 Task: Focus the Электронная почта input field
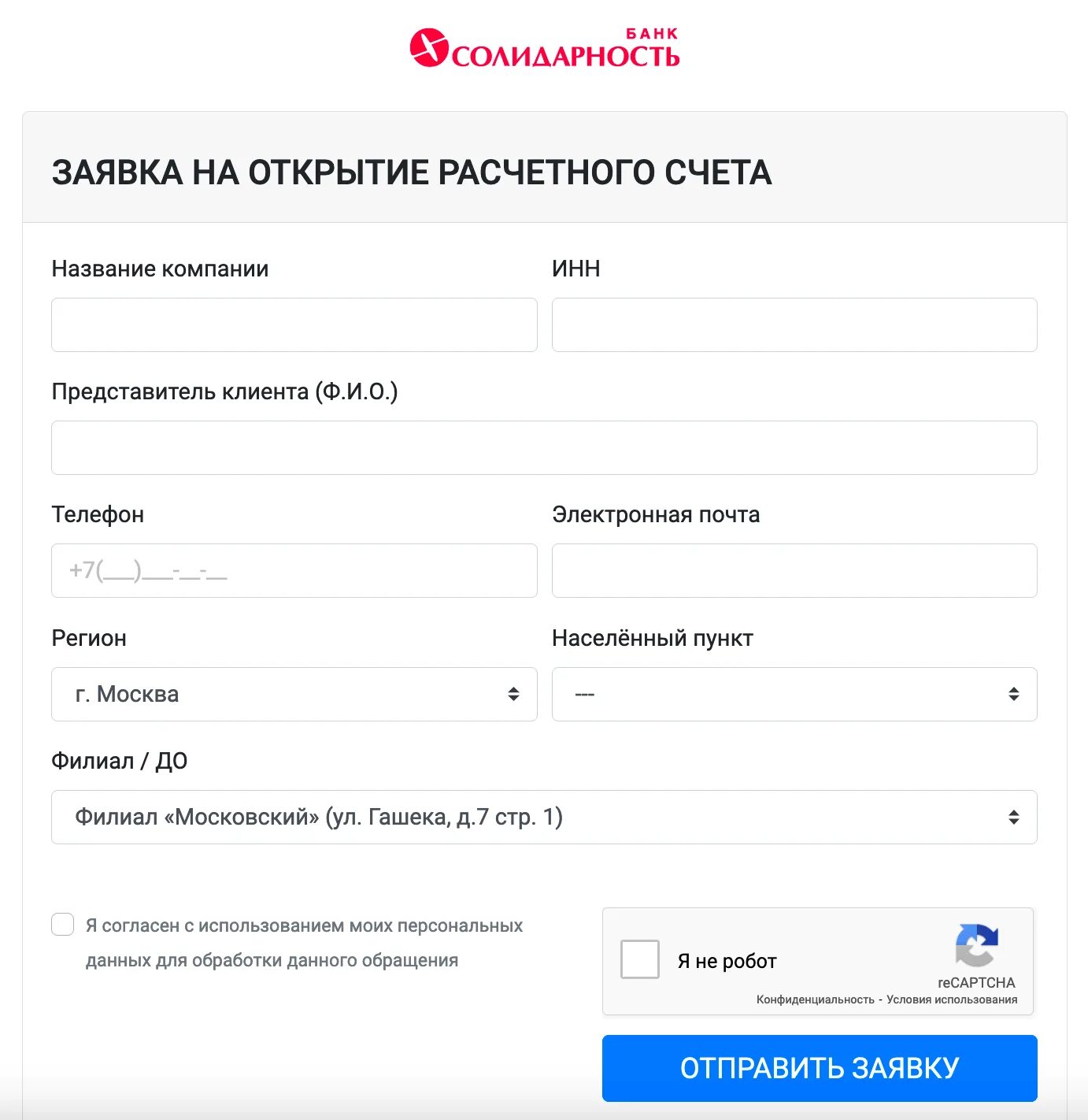pyautogui.click(x=794, y=570)
